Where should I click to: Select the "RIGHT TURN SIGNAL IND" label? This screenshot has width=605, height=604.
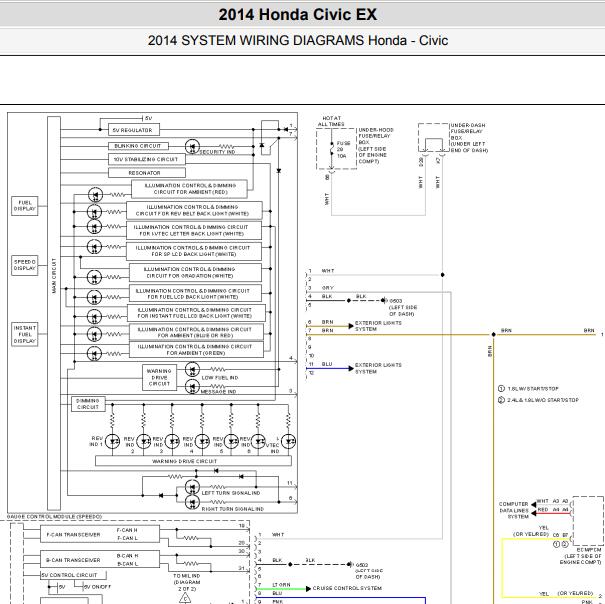233,509
